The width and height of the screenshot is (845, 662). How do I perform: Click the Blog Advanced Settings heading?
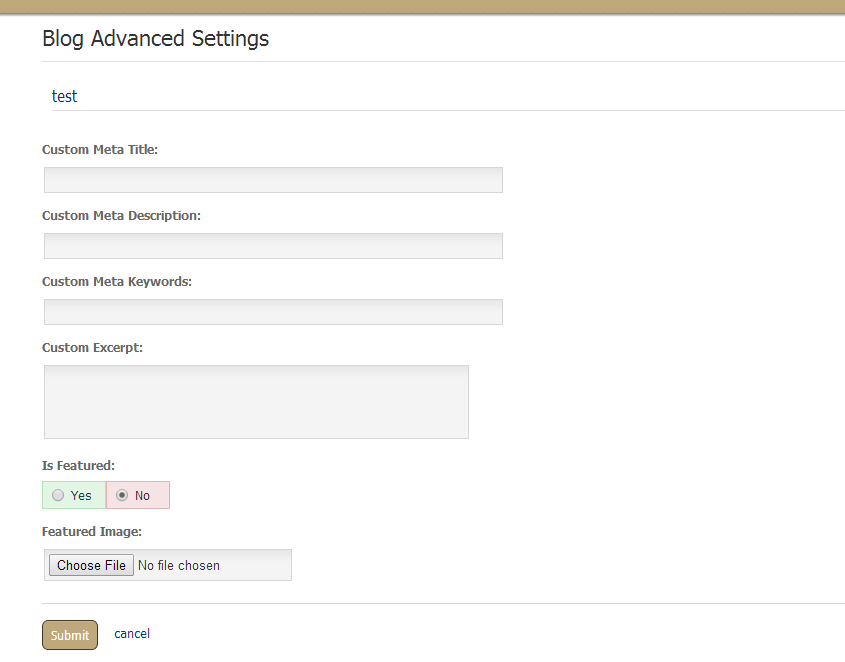(155, 39)
